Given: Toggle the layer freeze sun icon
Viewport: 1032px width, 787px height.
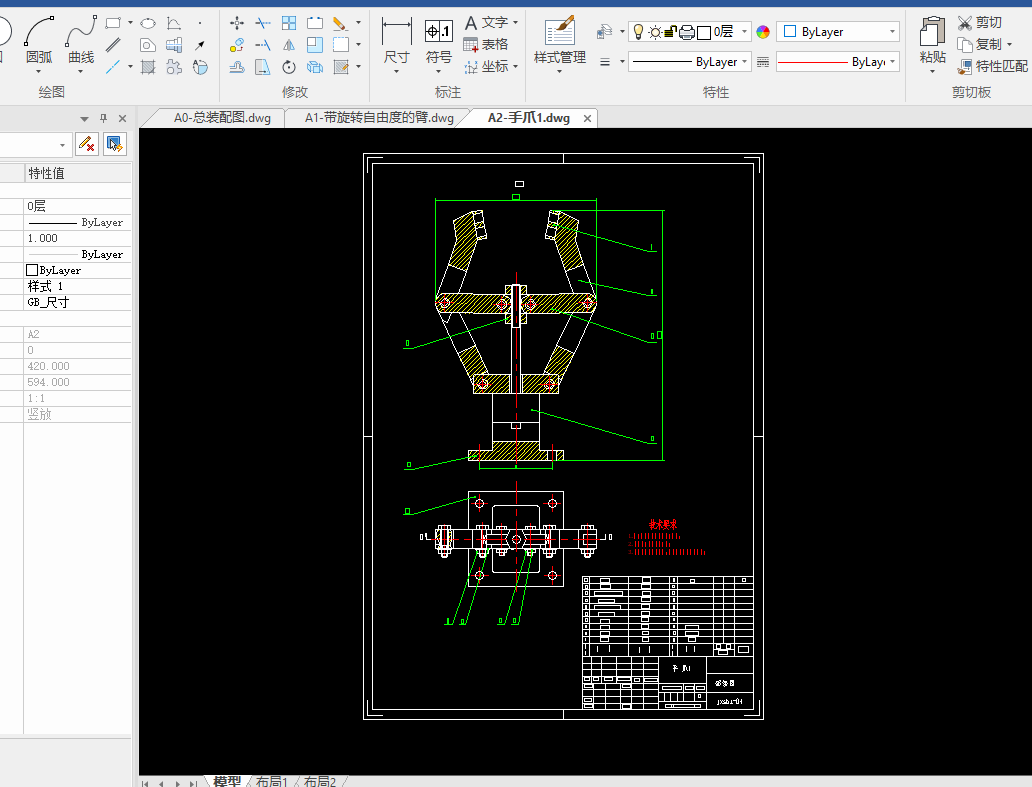Looking at the screenshot, I should (655, 32).
